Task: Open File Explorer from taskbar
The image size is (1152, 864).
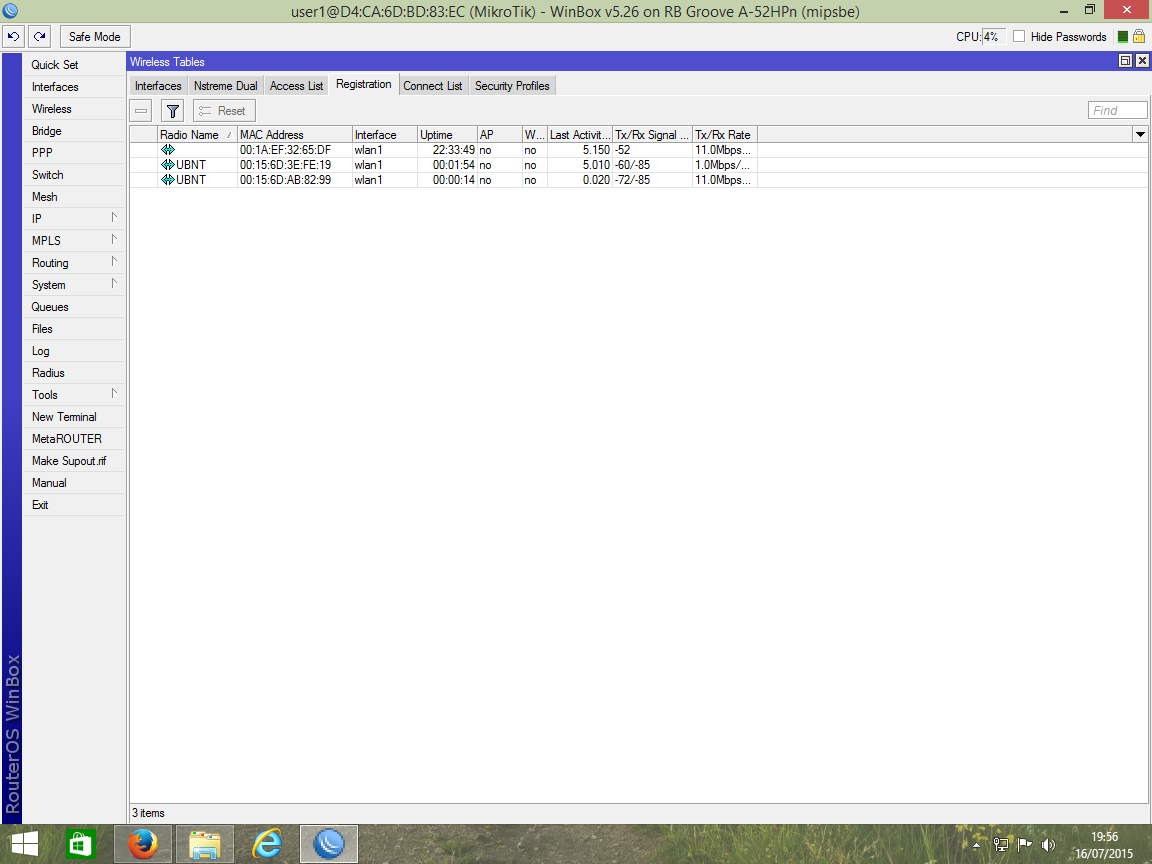Action: [x=205, y=844]
